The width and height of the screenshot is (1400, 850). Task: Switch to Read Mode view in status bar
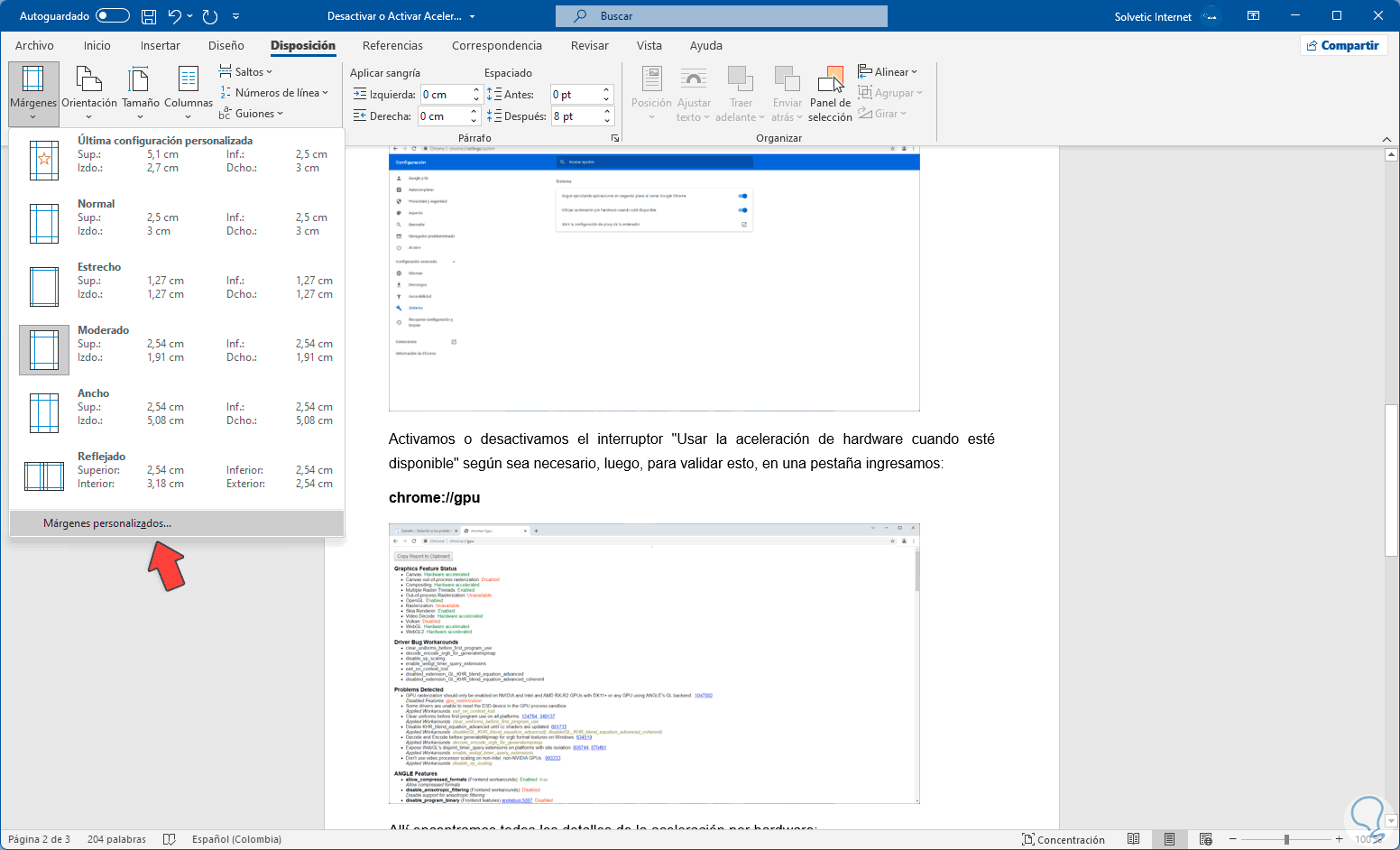(1134, 839)
